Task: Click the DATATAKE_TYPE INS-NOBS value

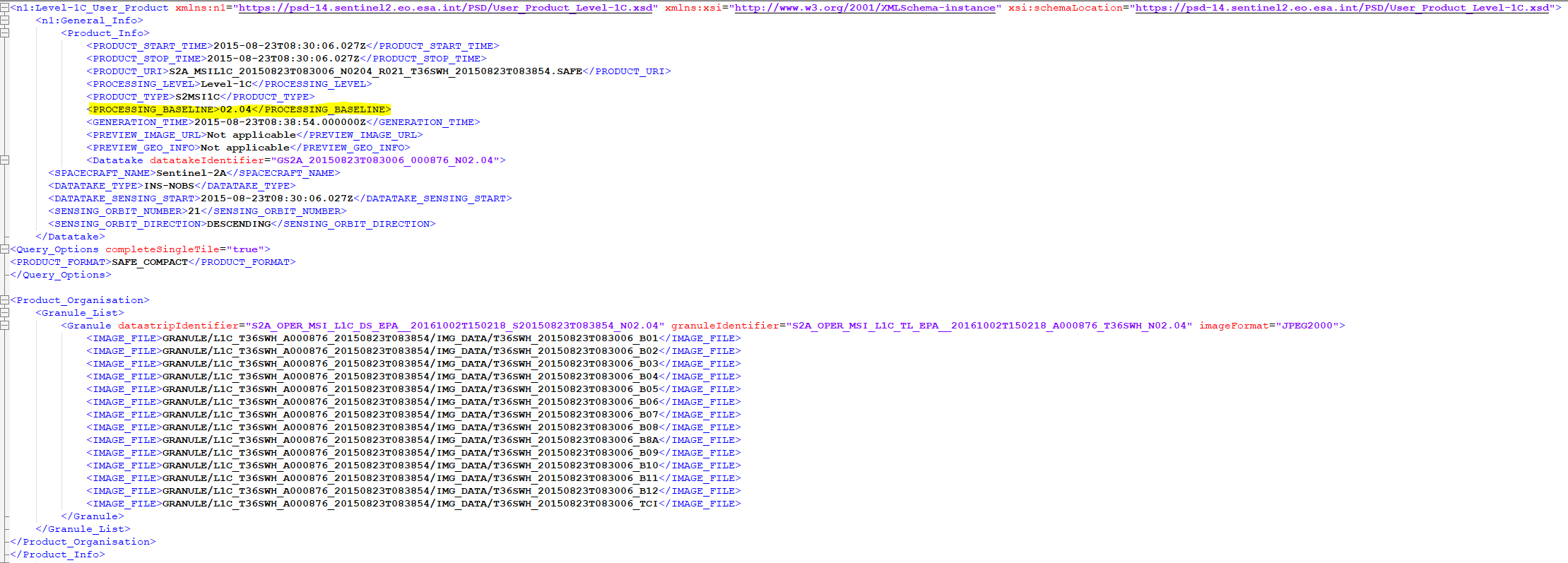Action: tap(169, 186)
